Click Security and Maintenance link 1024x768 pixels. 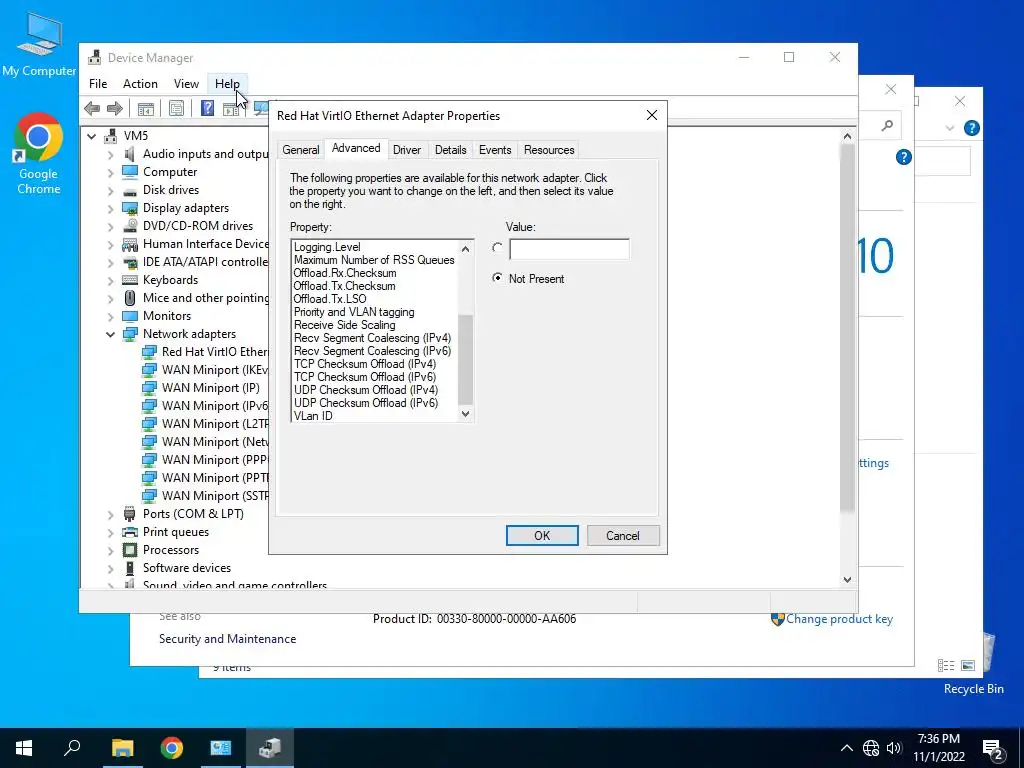[227, 639]
